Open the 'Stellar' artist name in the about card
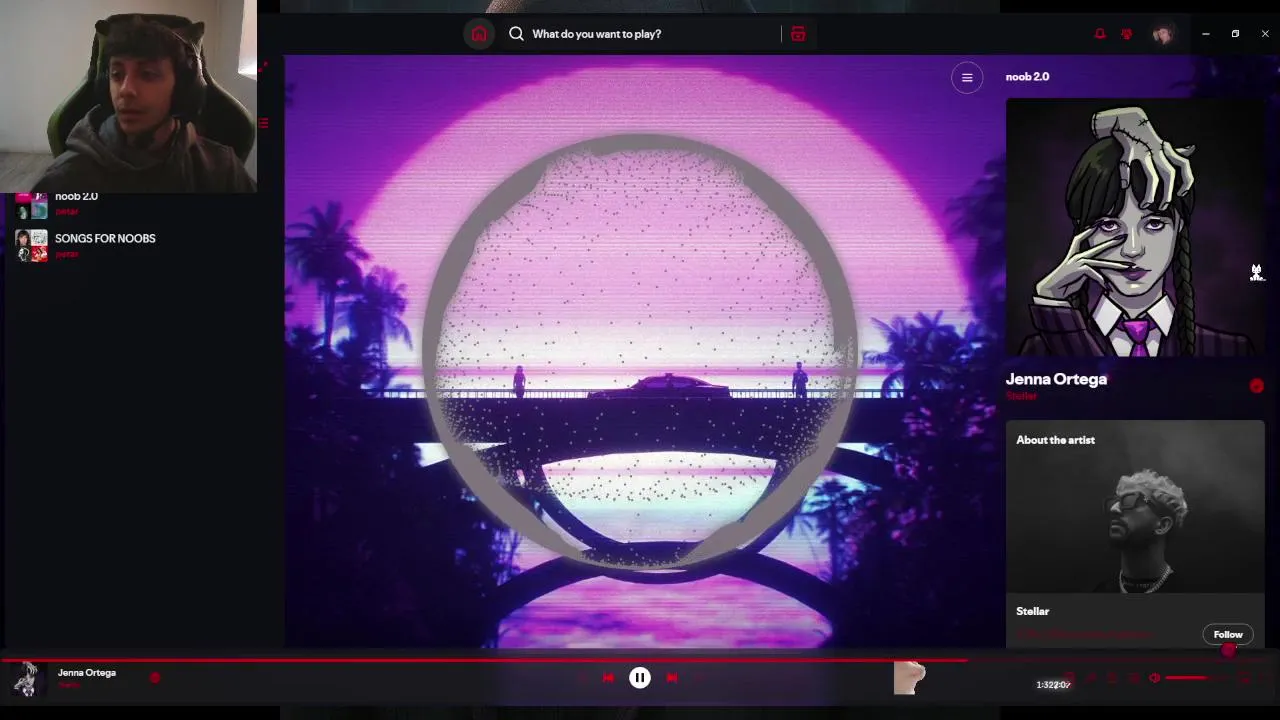The width and height of the screenshot is (1280, 720). tap(1032, 611)
